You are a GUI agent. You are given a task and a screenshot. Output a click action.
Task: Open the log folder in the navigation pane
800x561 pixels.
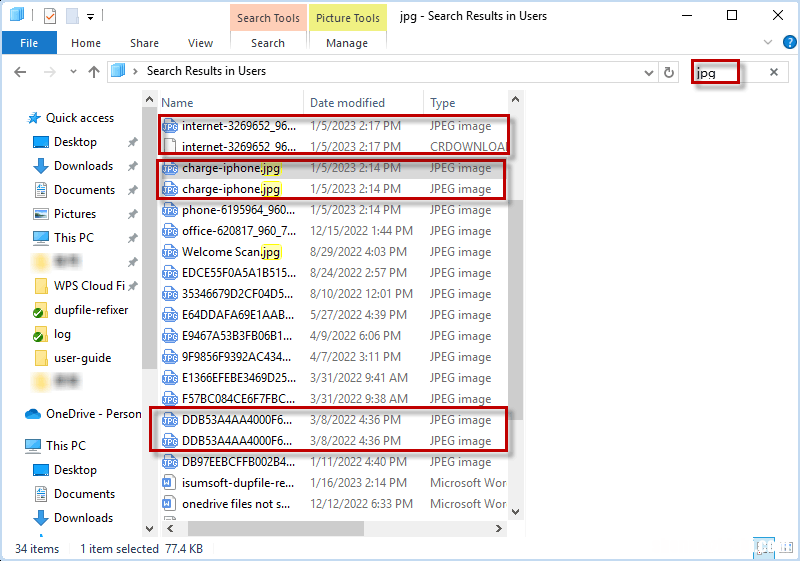tap(62, 334)
